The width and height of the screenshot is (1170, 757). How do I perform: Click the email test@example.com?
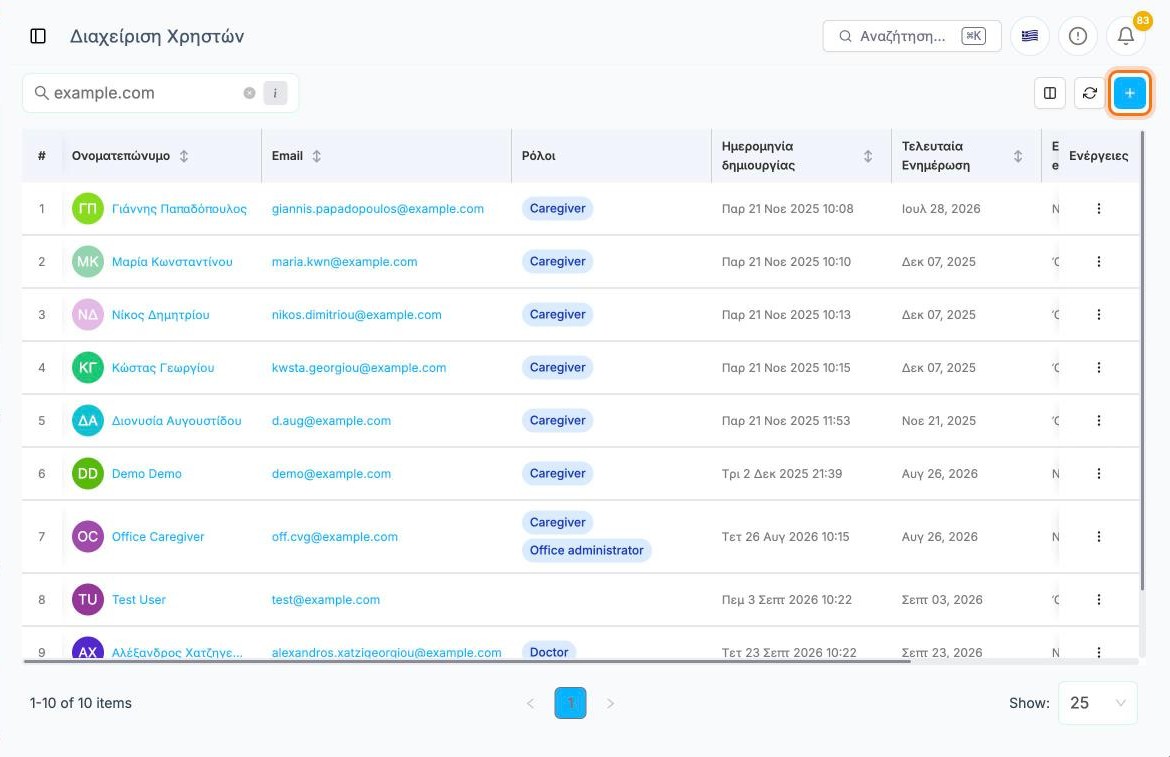[x=326, y=600]
